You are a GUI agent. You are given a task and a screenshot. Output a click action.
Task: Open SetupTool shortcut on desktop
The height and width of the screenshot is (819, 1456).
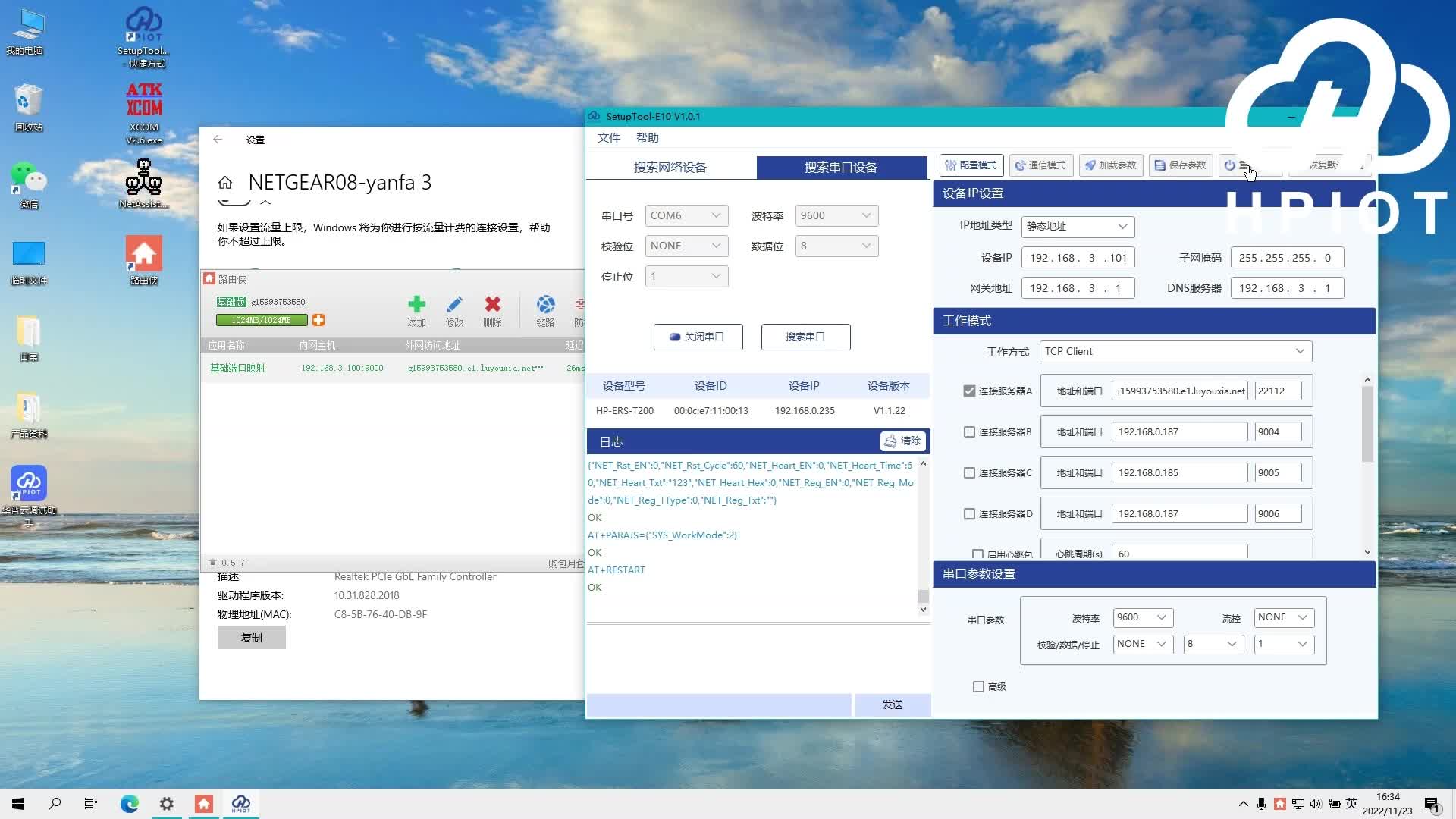[144, 37]
